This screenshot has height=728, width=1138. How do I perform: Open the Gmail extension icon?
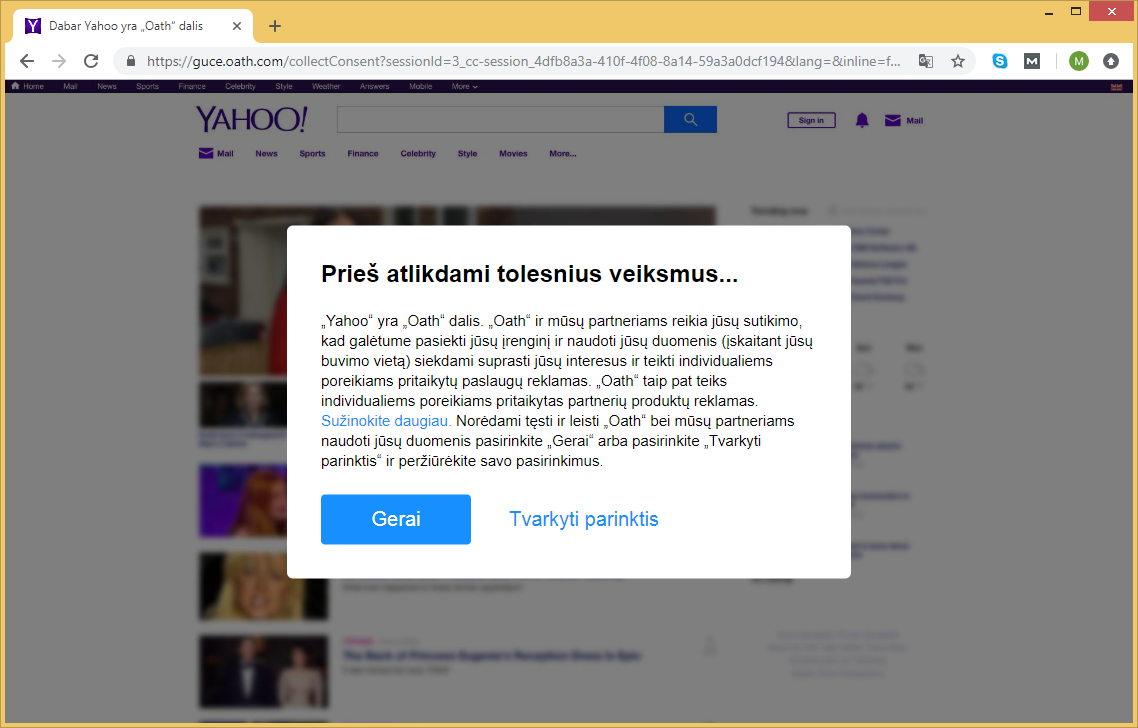click(x=1031, y=61)
